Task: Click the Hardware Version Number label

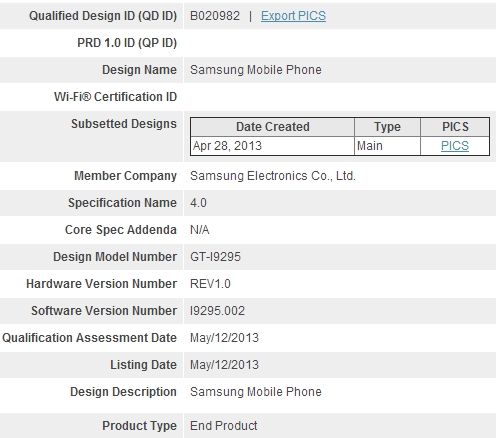Action: (x=101, y=284)
